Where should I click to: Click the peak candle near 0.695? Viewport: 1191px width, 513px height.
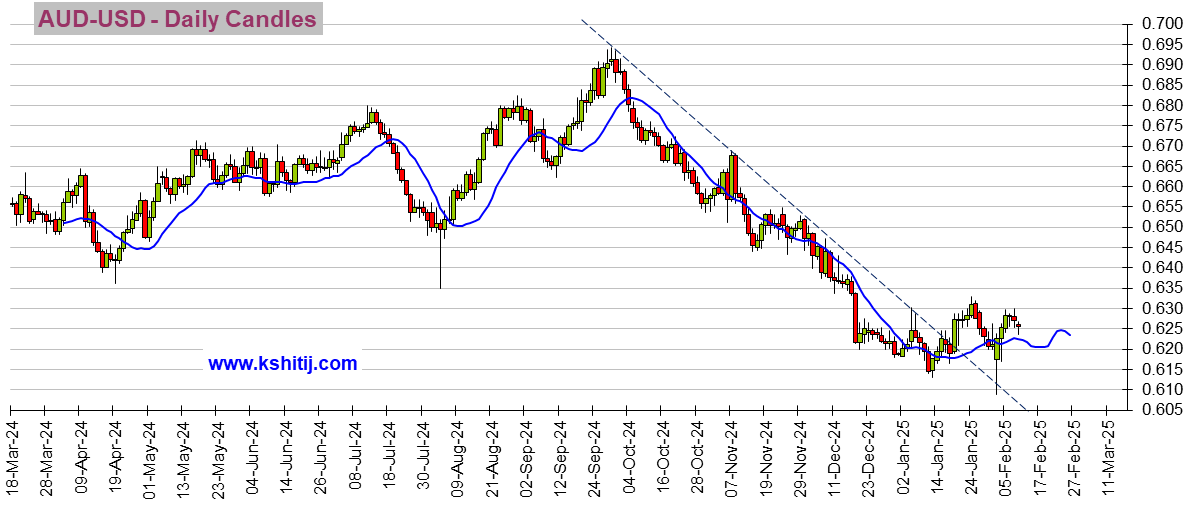pyautogui.click(x=609, y=61)
